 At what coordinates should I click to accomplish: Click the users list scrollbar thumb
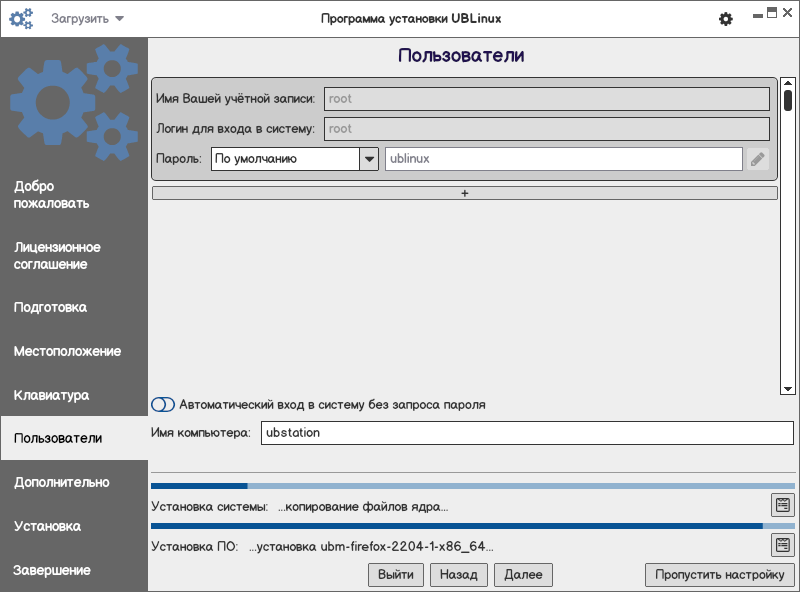point(788,100)
